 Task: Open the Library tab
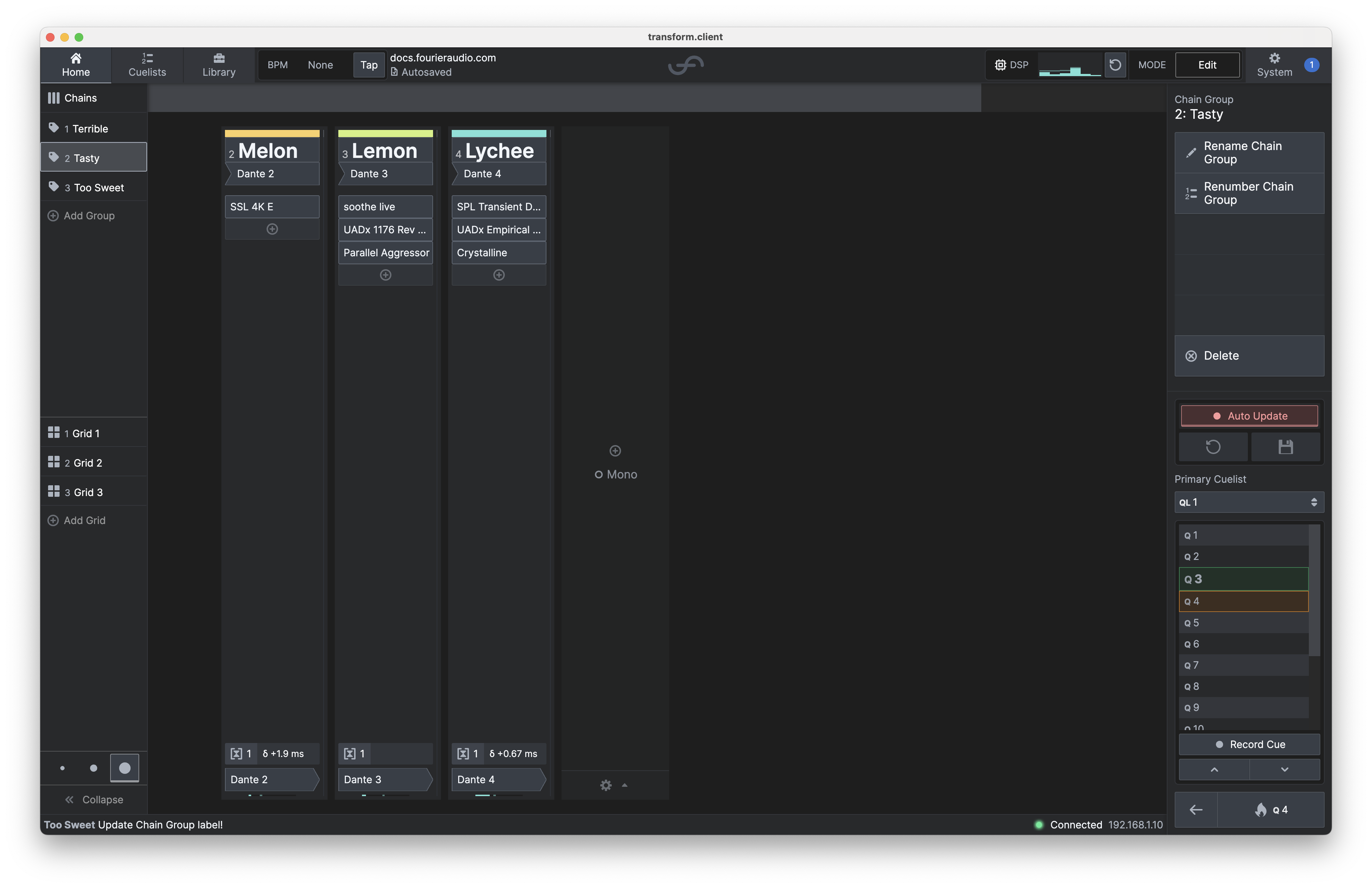pyautogui.click(x=219, y=65)
